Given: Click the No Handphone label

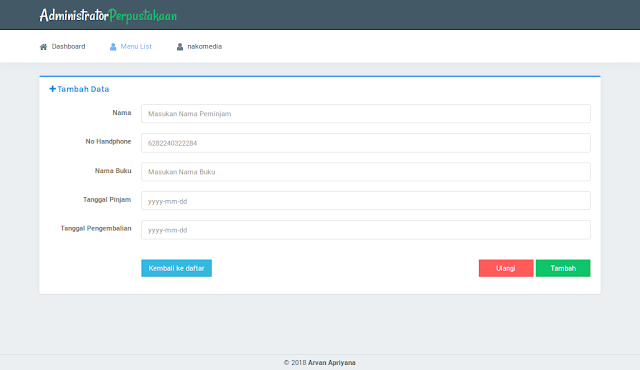Looking at the screenshot, I should 108,142.
